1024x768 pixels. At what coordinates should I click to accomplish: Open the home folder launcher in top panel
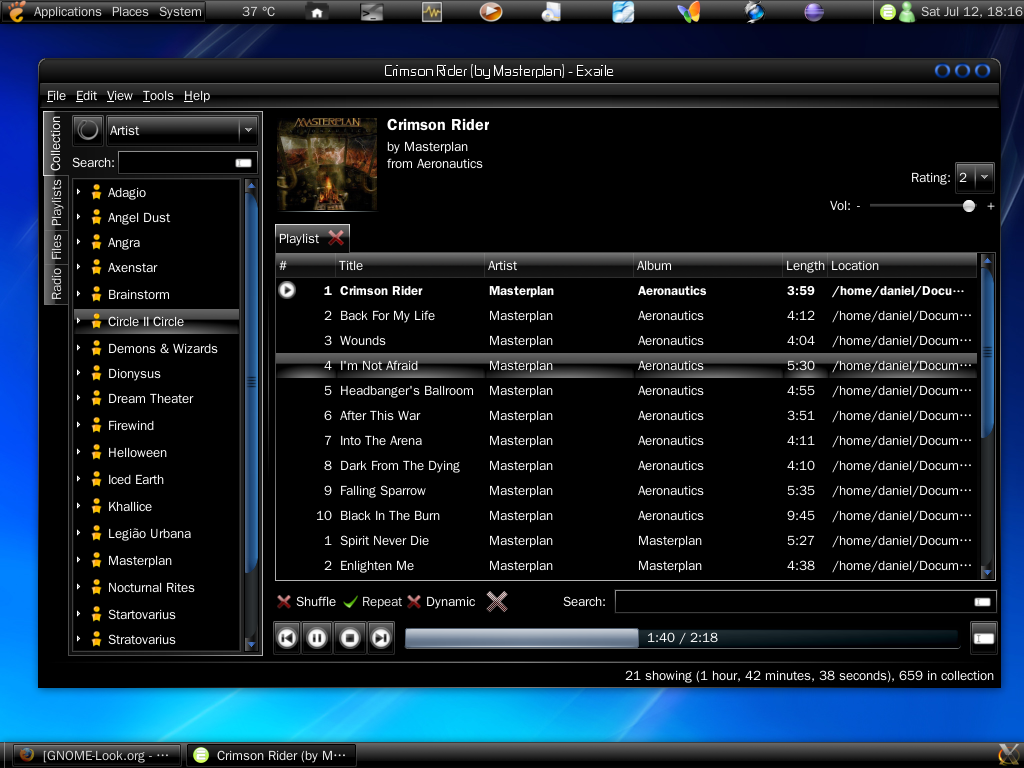coord(317,12)
